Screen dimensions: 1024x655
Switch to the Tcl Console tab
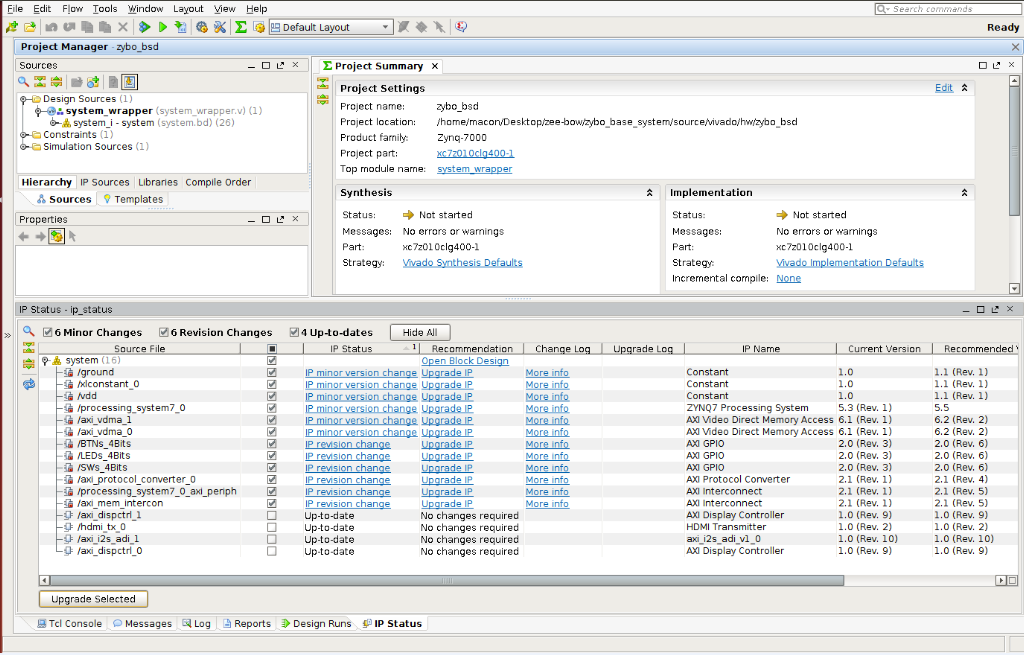click(x=69, y=624)
